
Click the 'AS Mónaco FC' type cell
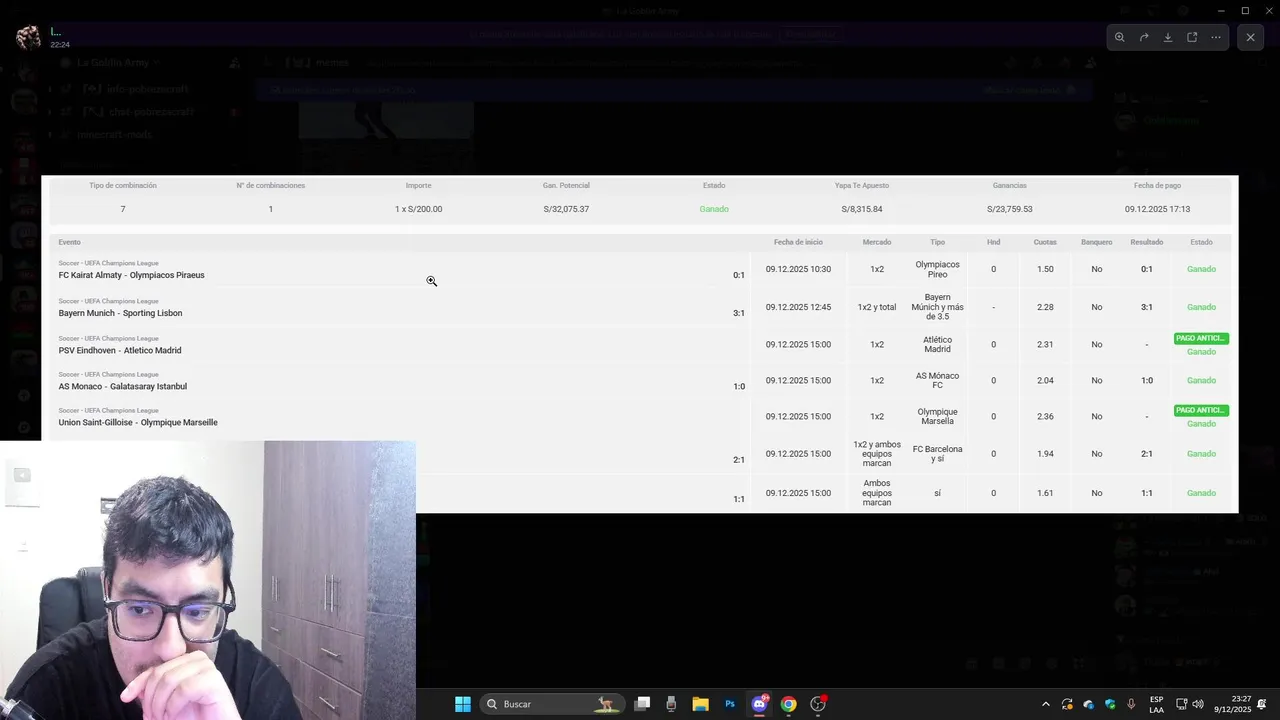pos(937,380)
